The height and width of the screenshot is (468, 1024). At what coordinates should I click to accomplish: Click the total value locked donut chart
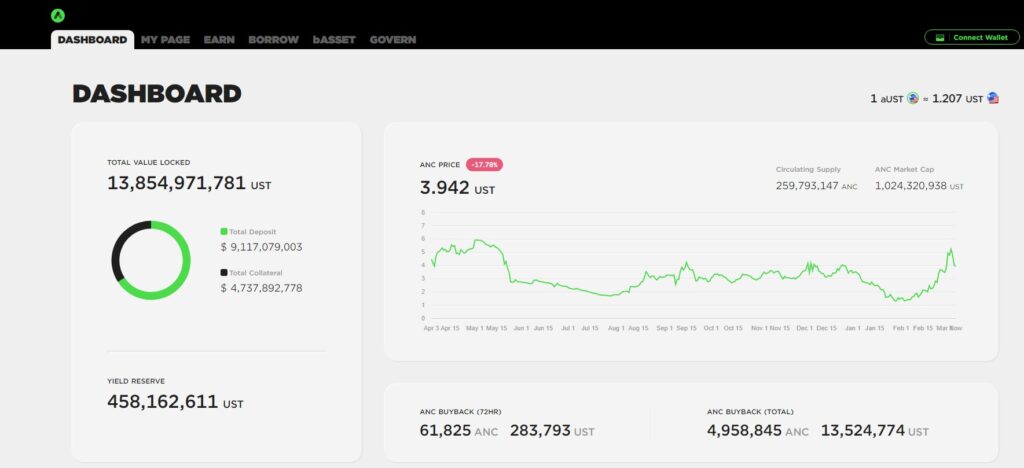[x=151, y=260]
